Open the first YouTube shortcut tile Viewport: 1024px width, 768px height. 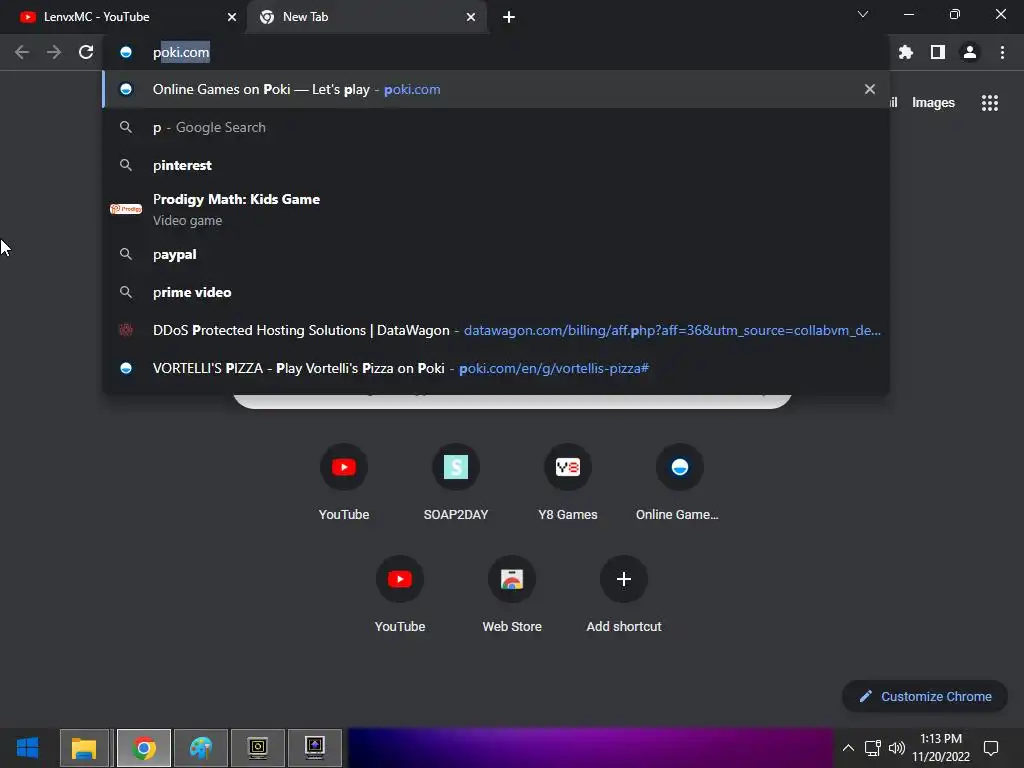coord(344,483)
